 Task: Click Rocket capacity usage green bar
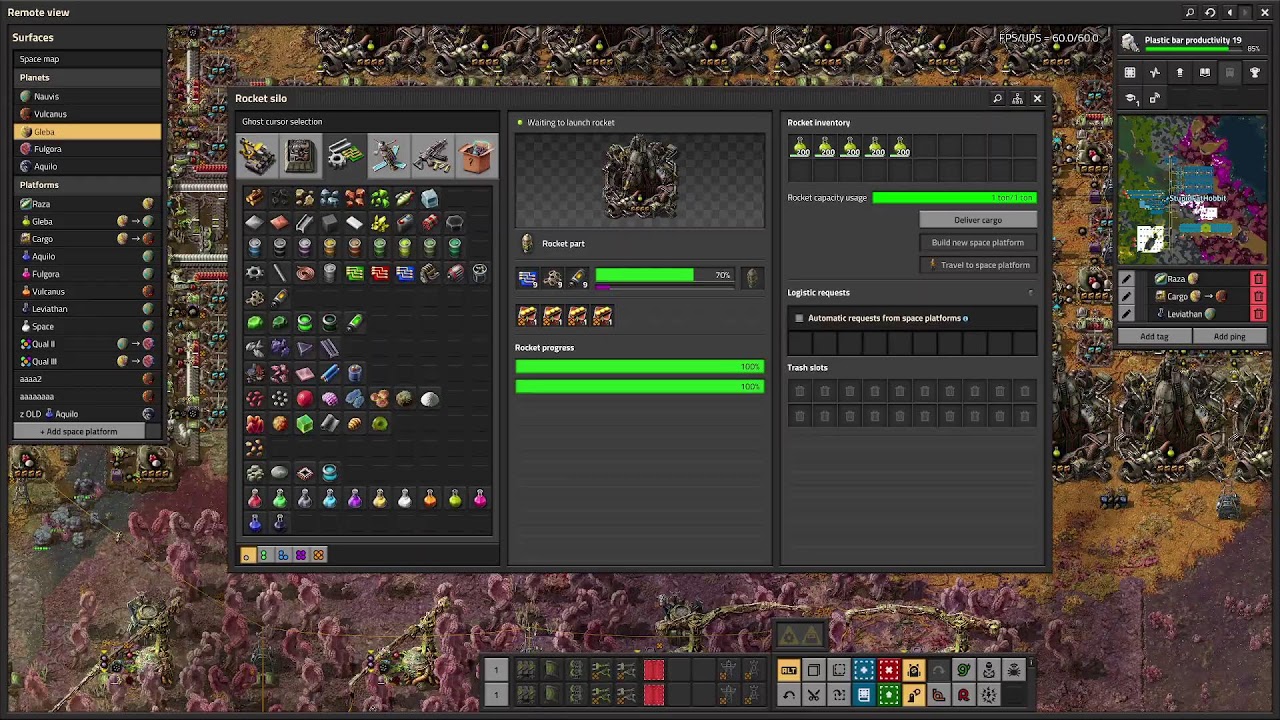pos(954,198)
